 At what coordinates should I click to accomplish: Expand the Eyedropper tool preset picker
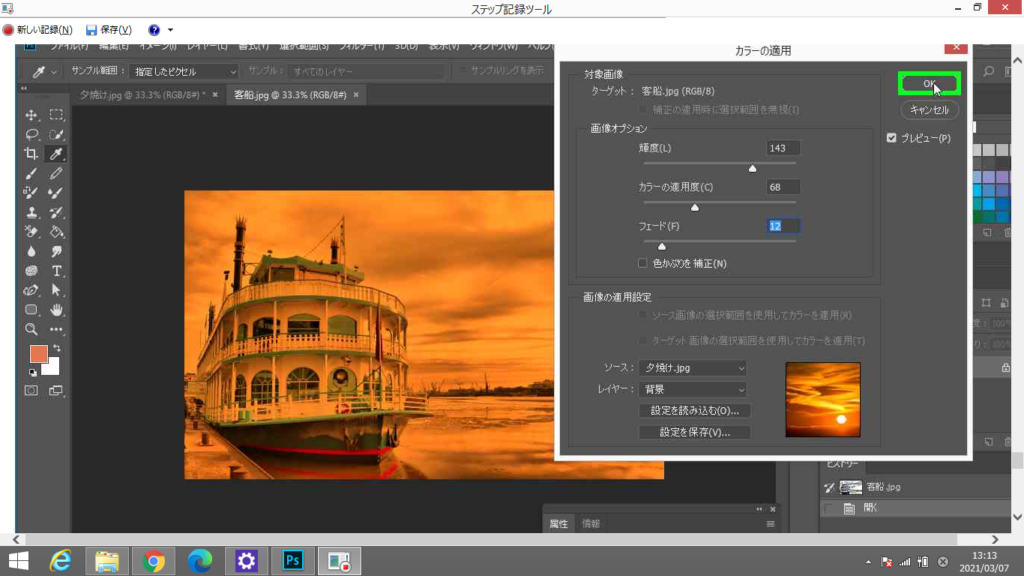click(54, 72)
